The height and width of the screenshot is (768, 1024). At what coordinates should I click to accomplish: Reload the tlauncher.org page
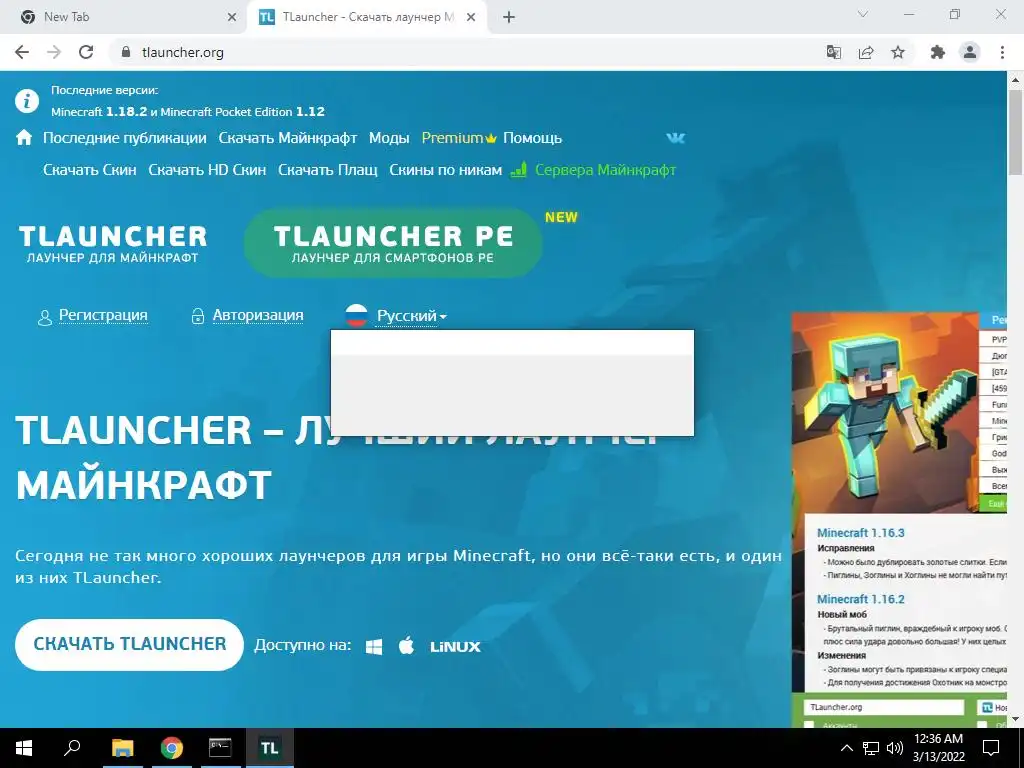tap(86, 52)
